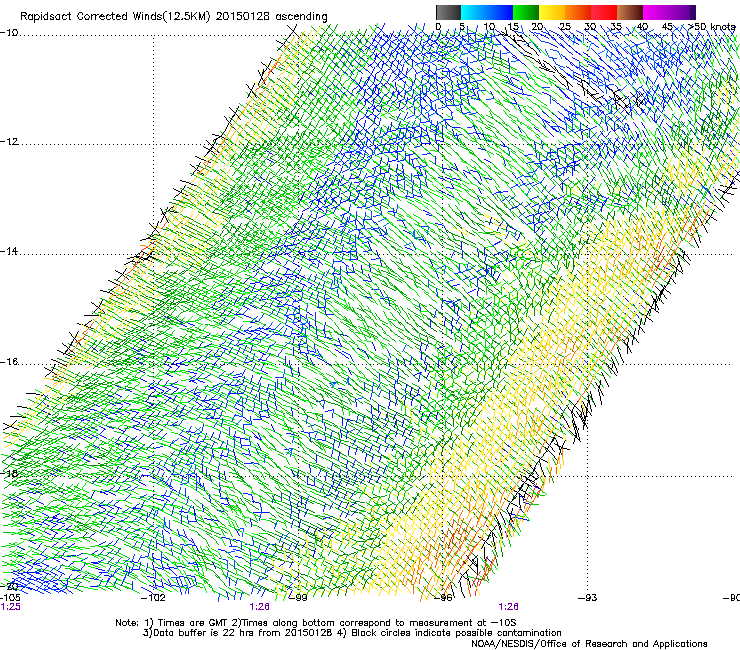Click the 'Data buffer is 22 hrs' note line
This screenshot has width=740, height=650.
(x=352, y=633)
